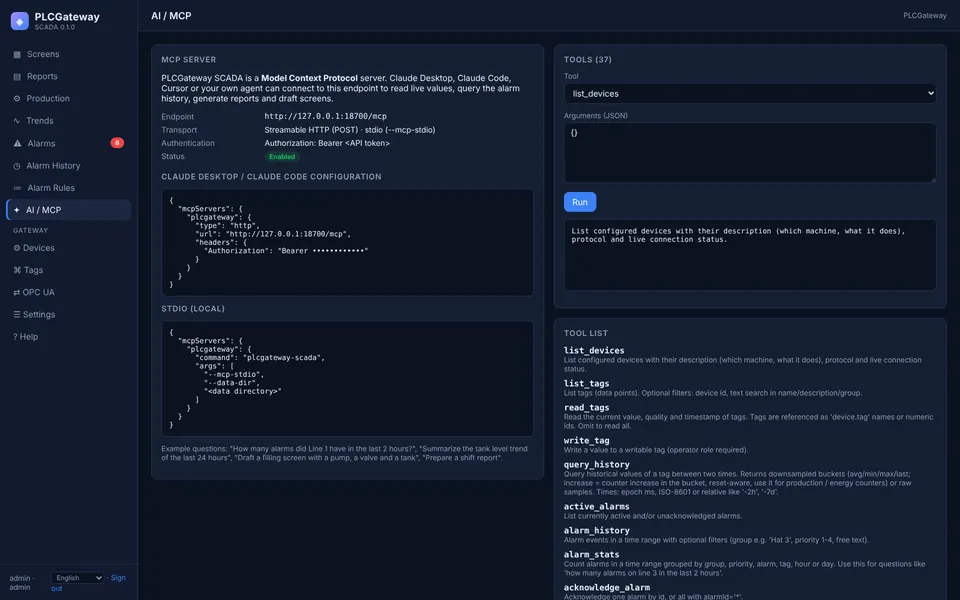Open the Reports page
The width and height of the screenshot is (960, 600).
[x=69, y=76]
